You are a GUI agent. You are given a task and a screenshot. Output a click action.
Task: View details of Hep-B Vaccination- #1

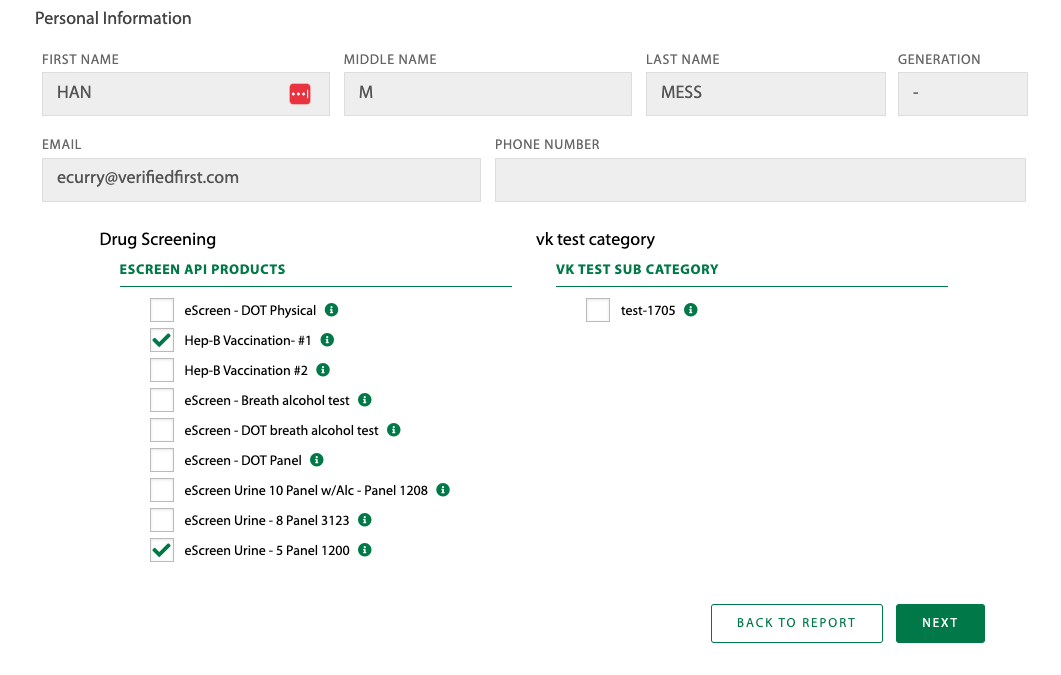pos(325,340)
